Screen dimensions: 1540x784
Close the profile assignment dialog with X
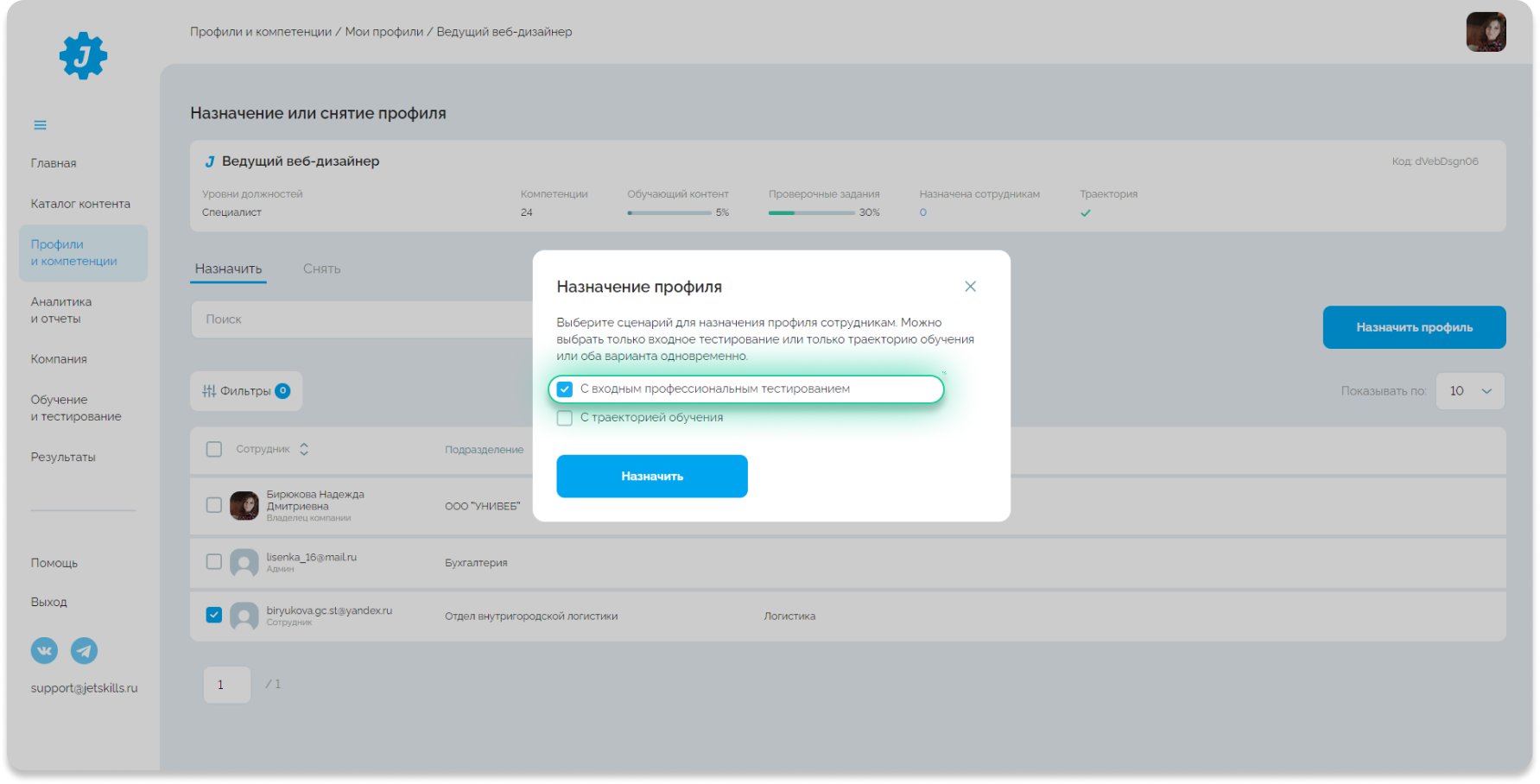click(x=970, y=287)
